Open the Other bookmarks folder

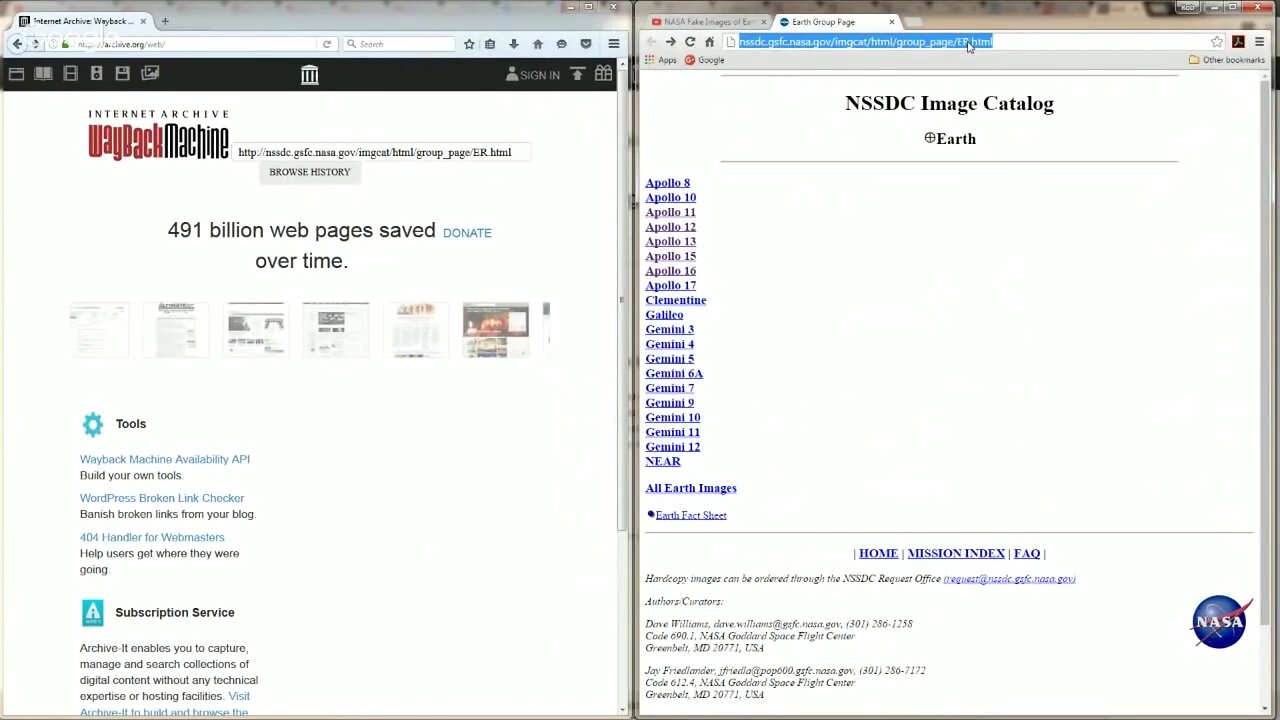[x=1227, y=60]
